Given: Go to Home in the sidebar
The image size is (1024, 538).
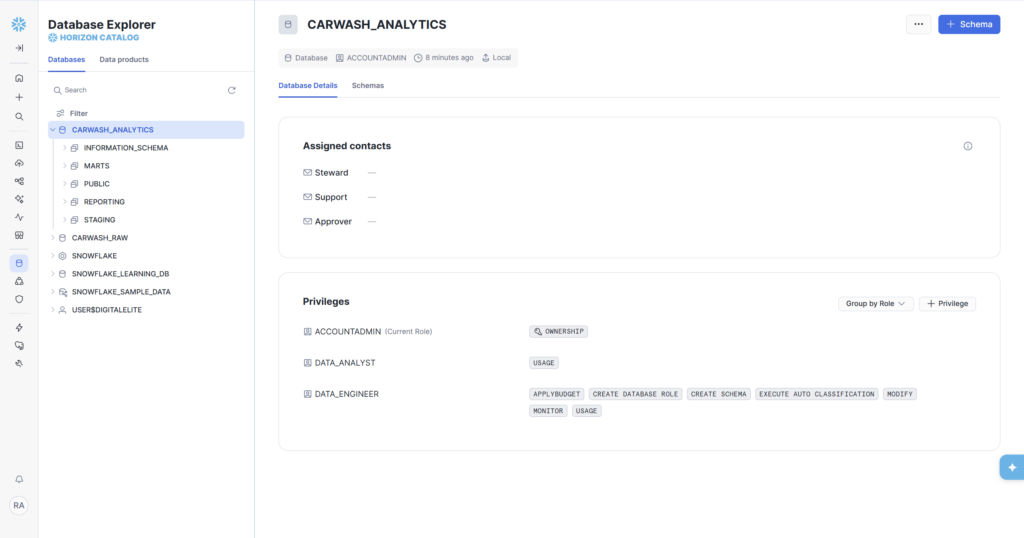Looking at the screenshot, I should [x=18, y=78].
